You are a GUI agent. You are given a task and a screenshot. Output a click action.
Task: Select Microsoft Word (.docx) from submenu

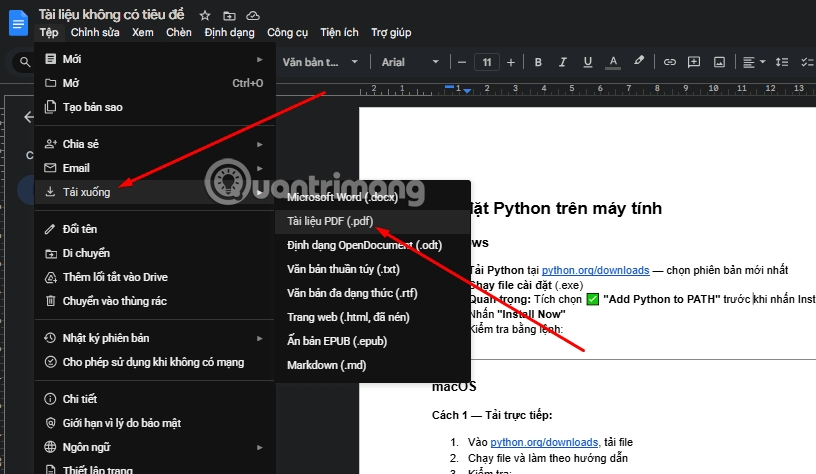tap(342, 197)
